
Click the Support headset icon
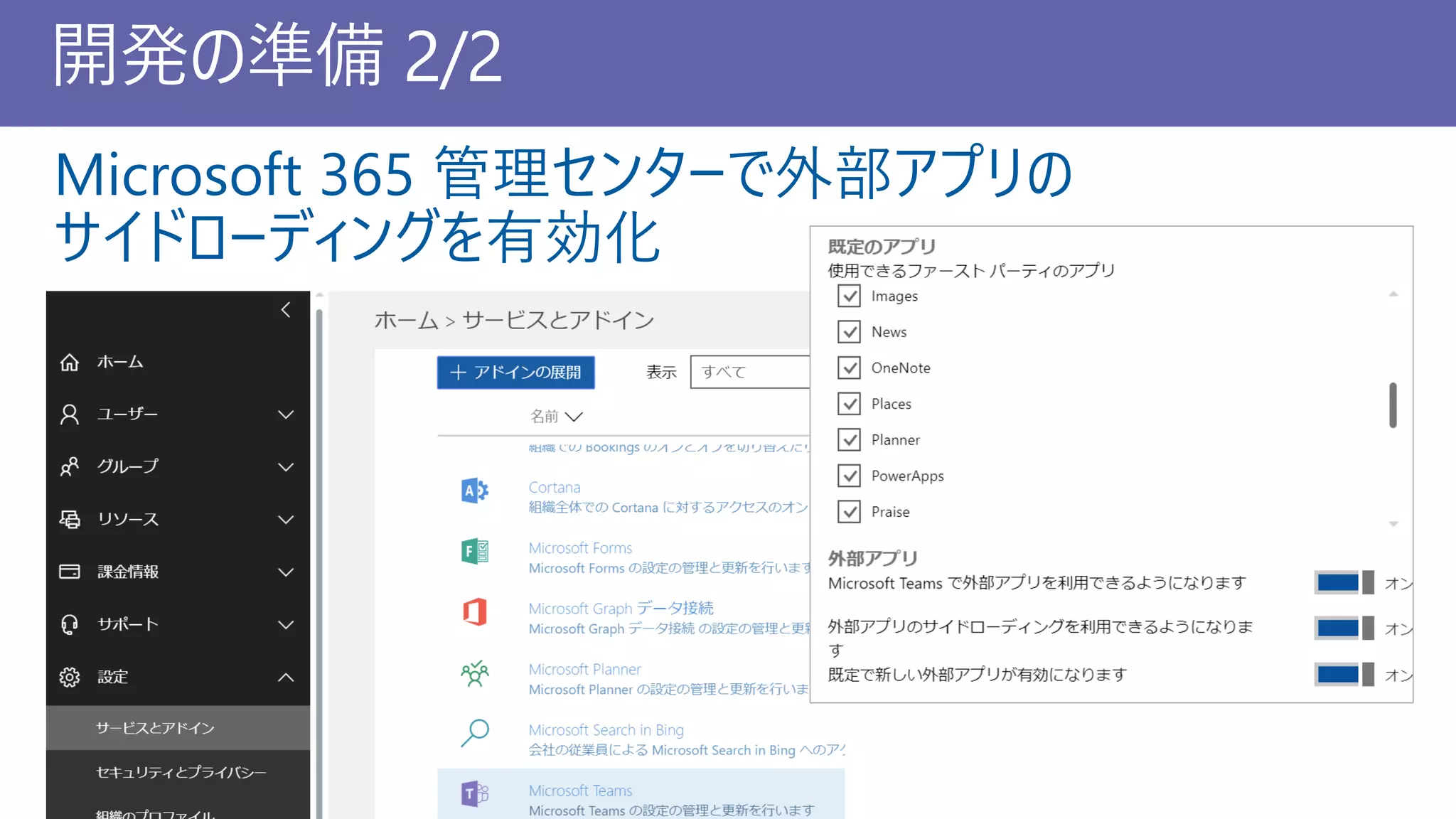pos(70,624)
